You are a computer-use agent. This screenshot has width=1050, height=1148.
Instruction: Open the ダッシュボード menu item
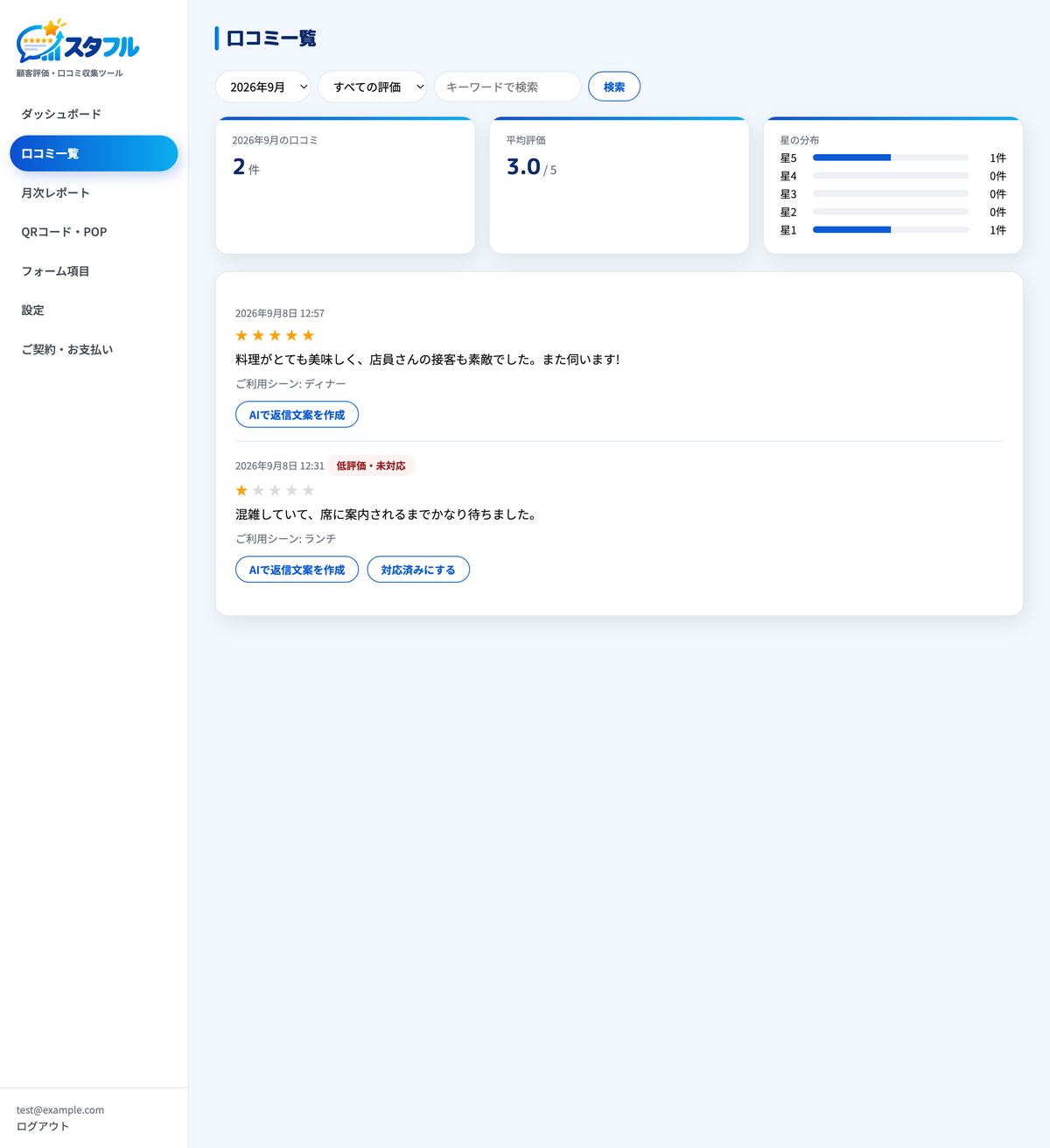(94, 114)
